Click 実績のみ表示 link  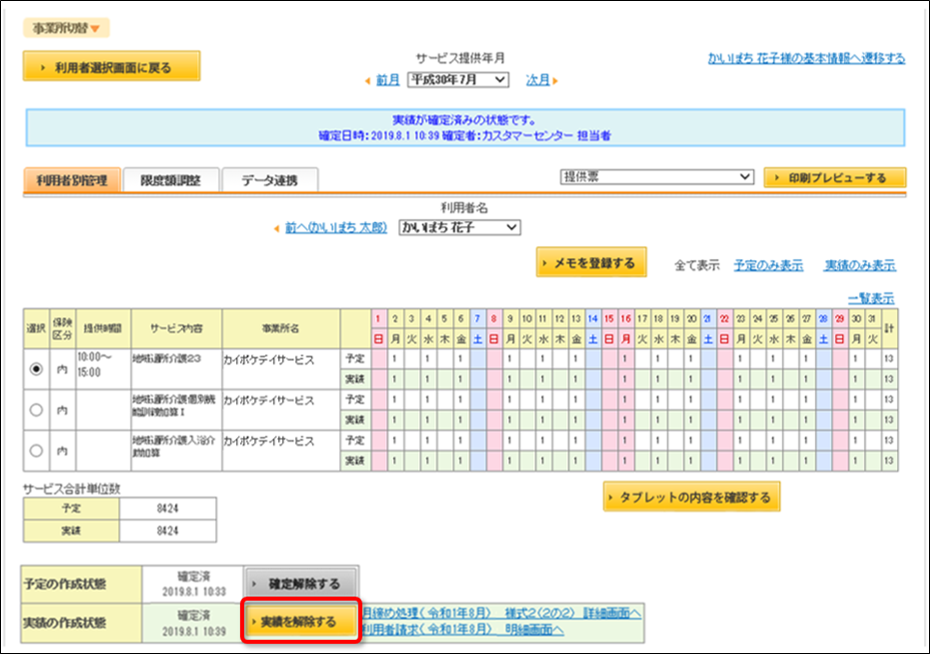860,265
